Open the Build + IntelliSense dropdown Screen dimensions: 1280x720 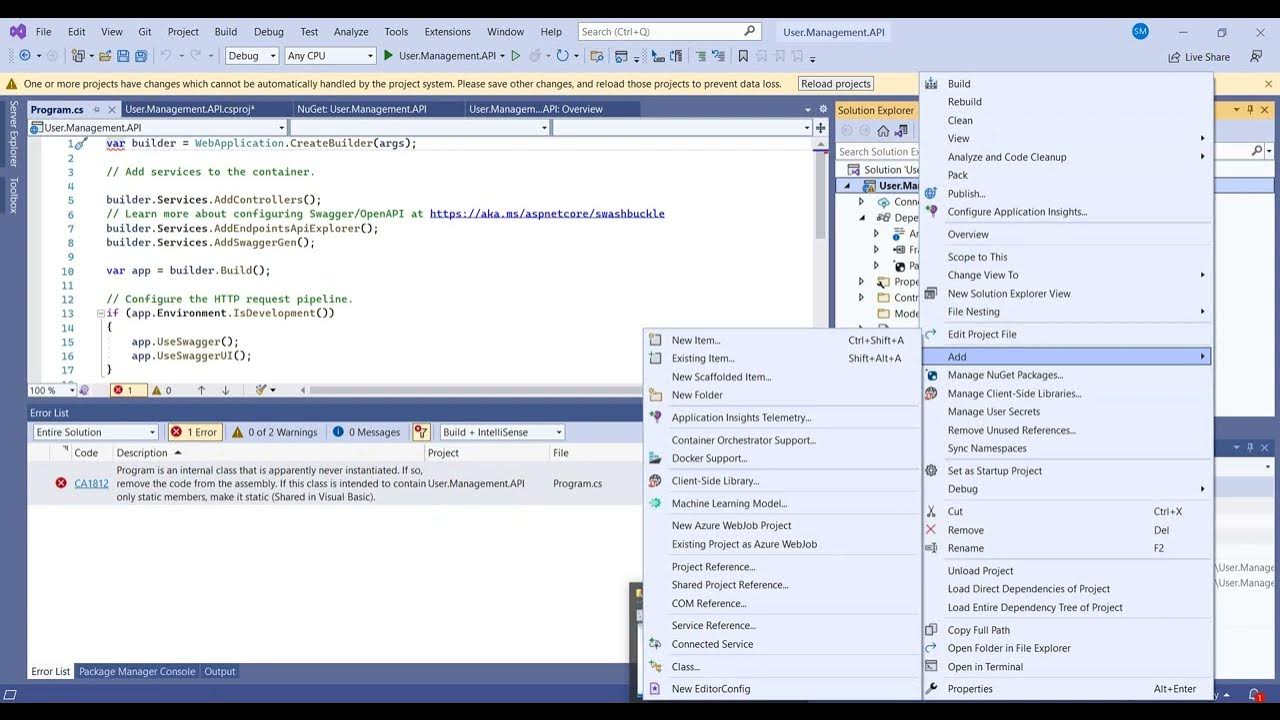pos(502,432)
